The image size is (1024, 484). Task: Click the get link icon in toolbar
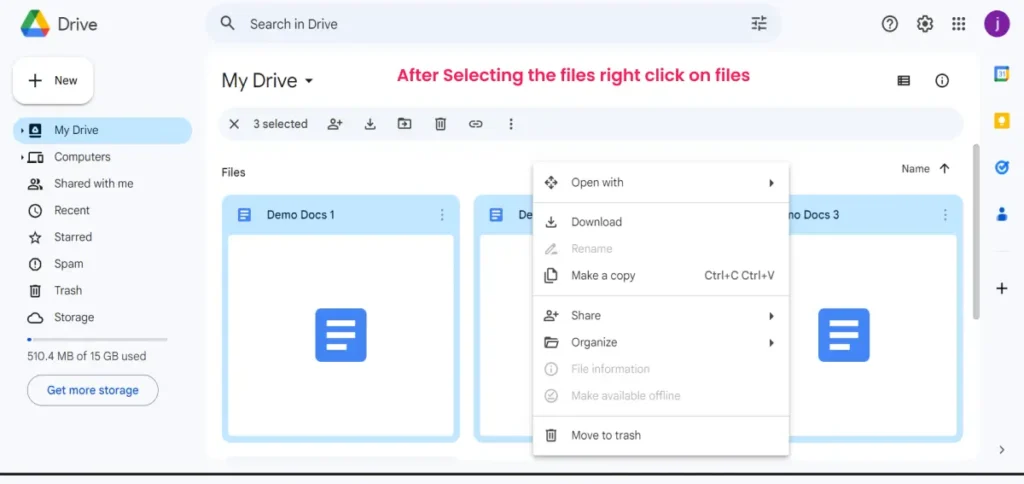[x=476, y=124]
